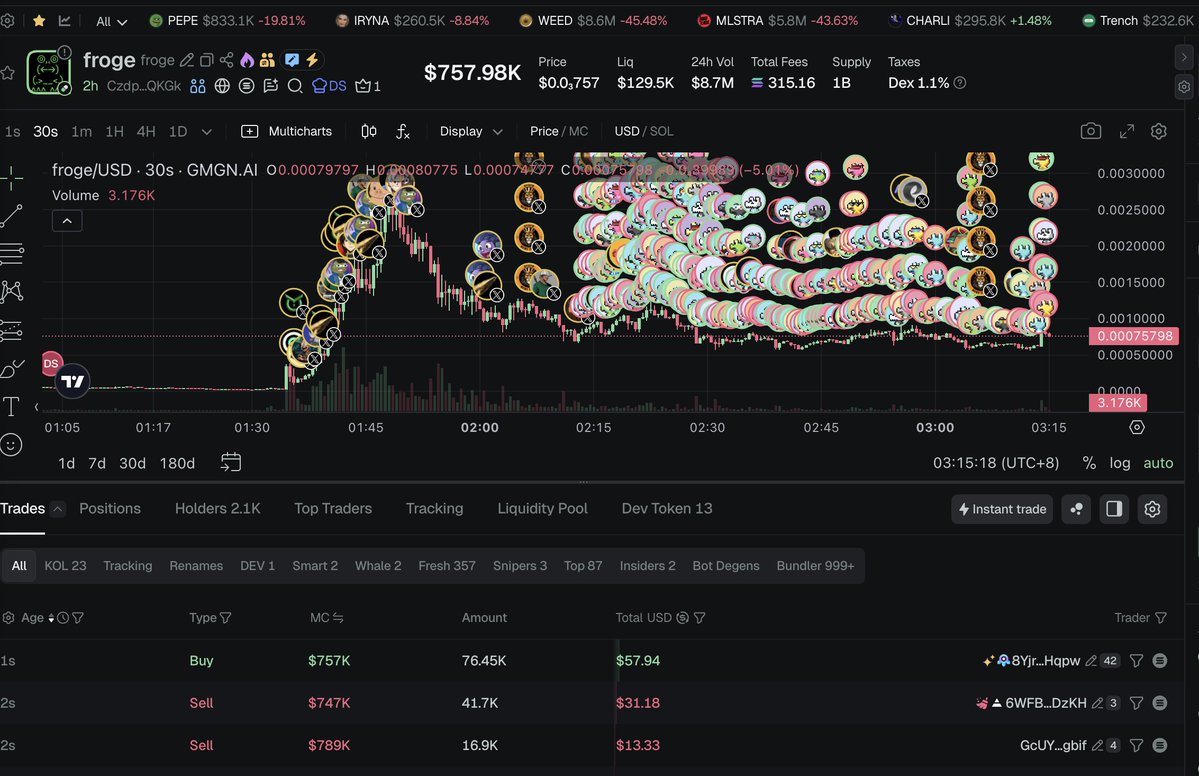Click the TradingView logo on chart
Image resolution: width=1199 pixels, height=776 pixels.
click(73, 381)
